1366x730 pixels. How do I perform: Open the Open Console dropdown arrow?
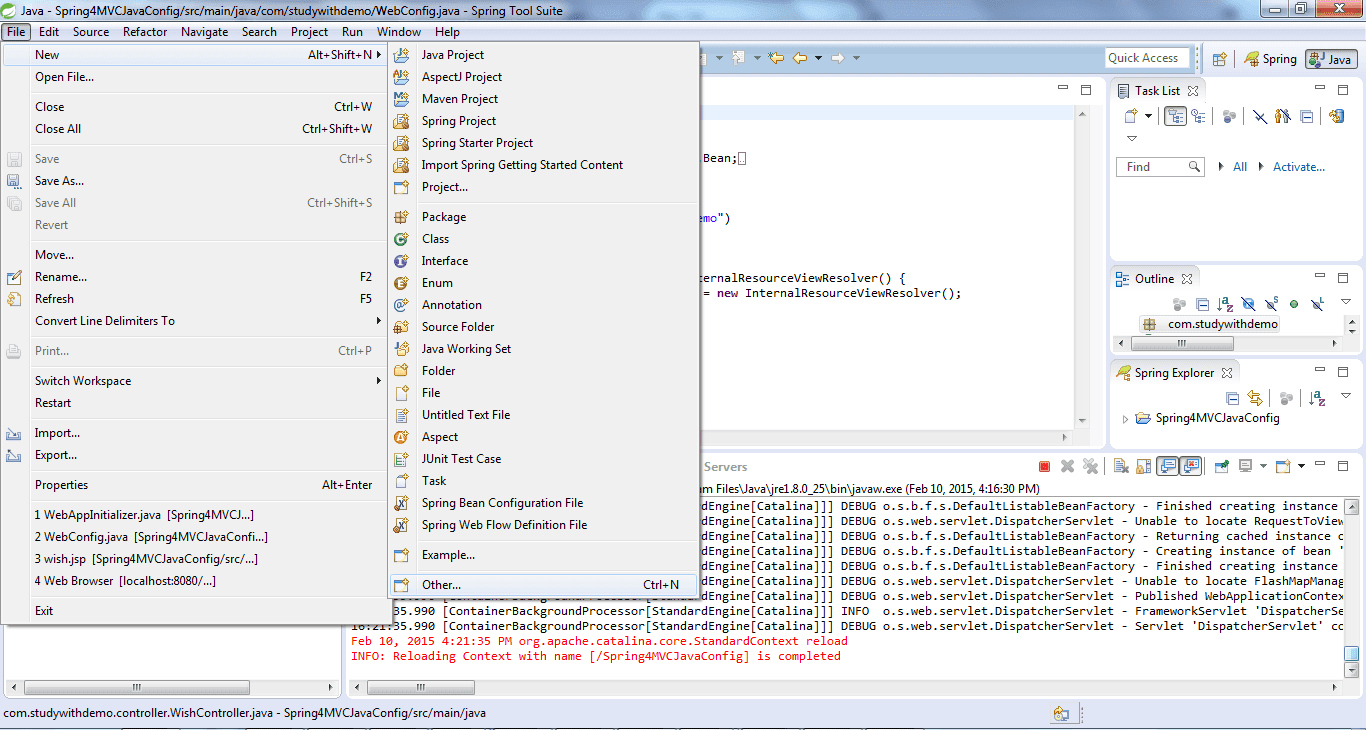coord(1301,466)
